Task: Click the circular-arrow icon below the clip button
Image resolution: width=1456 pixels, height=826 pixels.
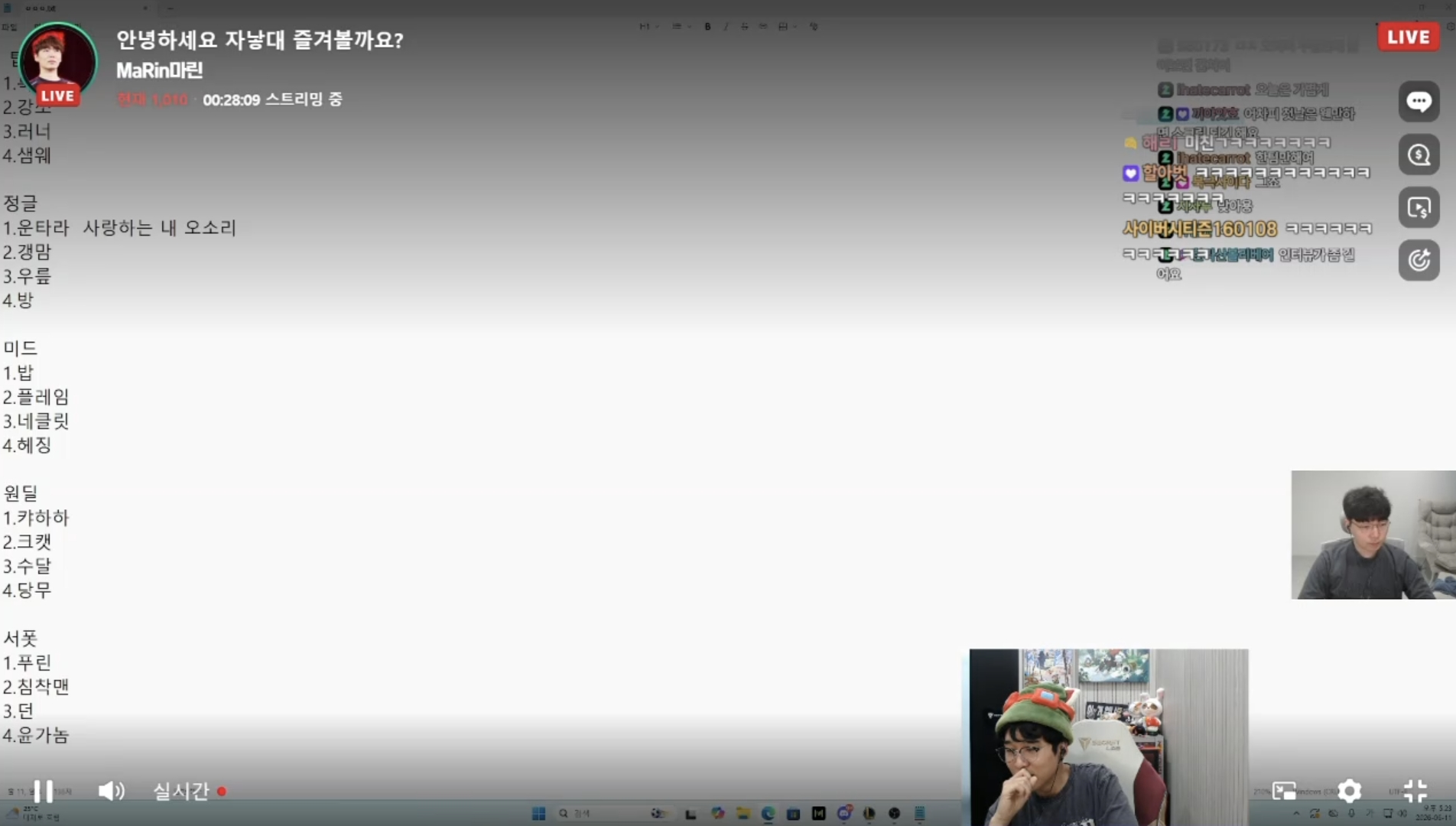Action: pyautogui.click(x=1419, y=260)
